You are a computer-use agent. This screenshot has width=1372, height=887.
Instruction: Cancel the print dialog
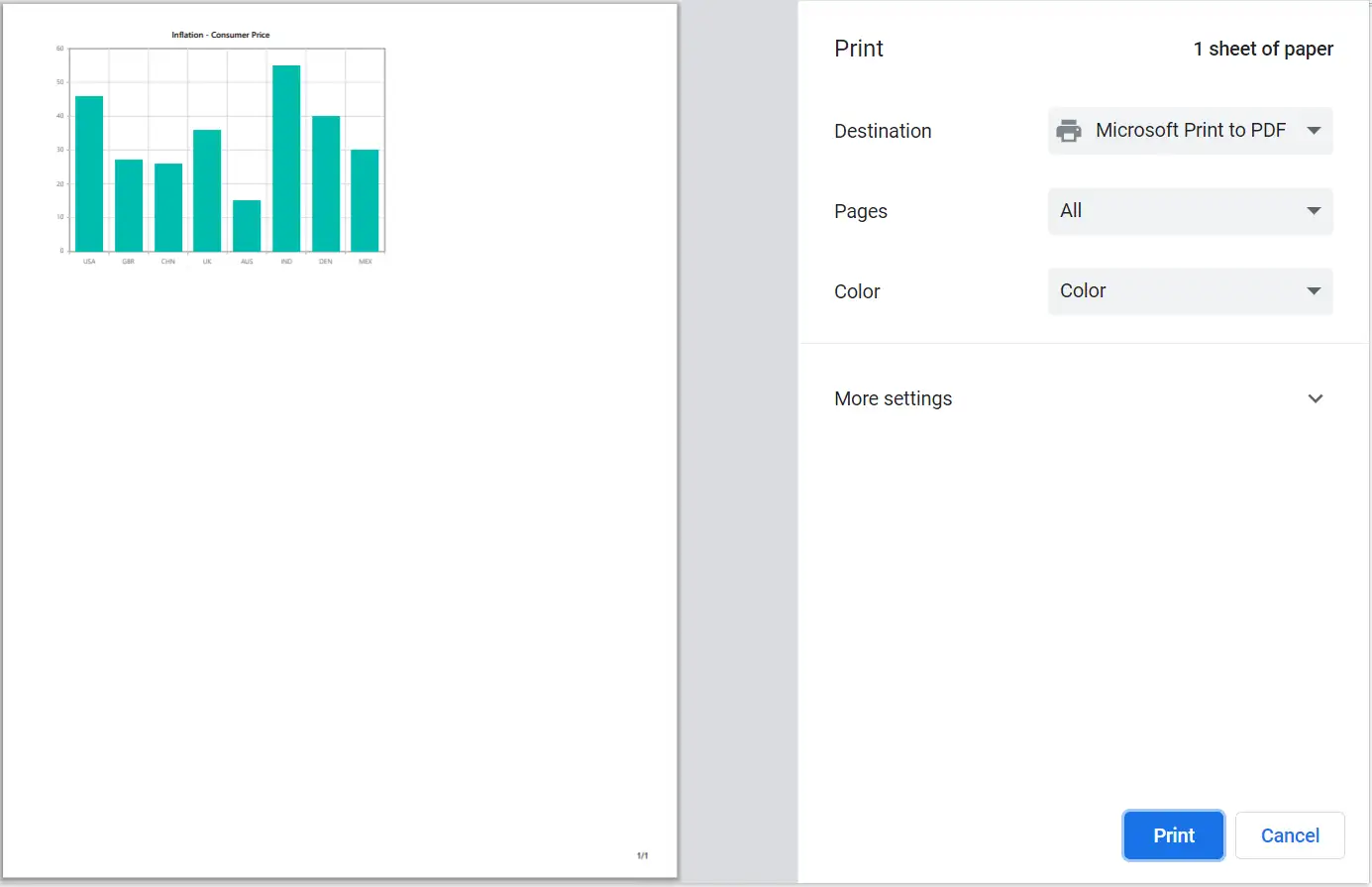click(x=1290, y=835)
